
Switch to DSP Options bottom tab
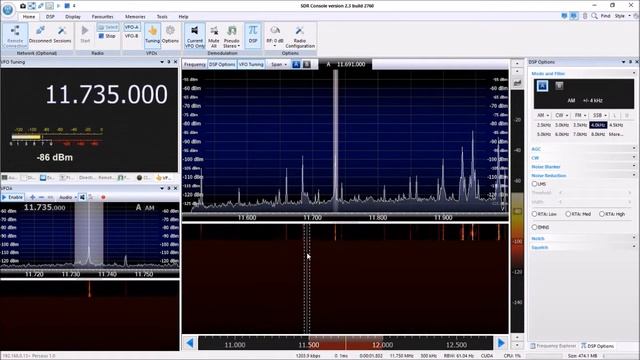598,346
